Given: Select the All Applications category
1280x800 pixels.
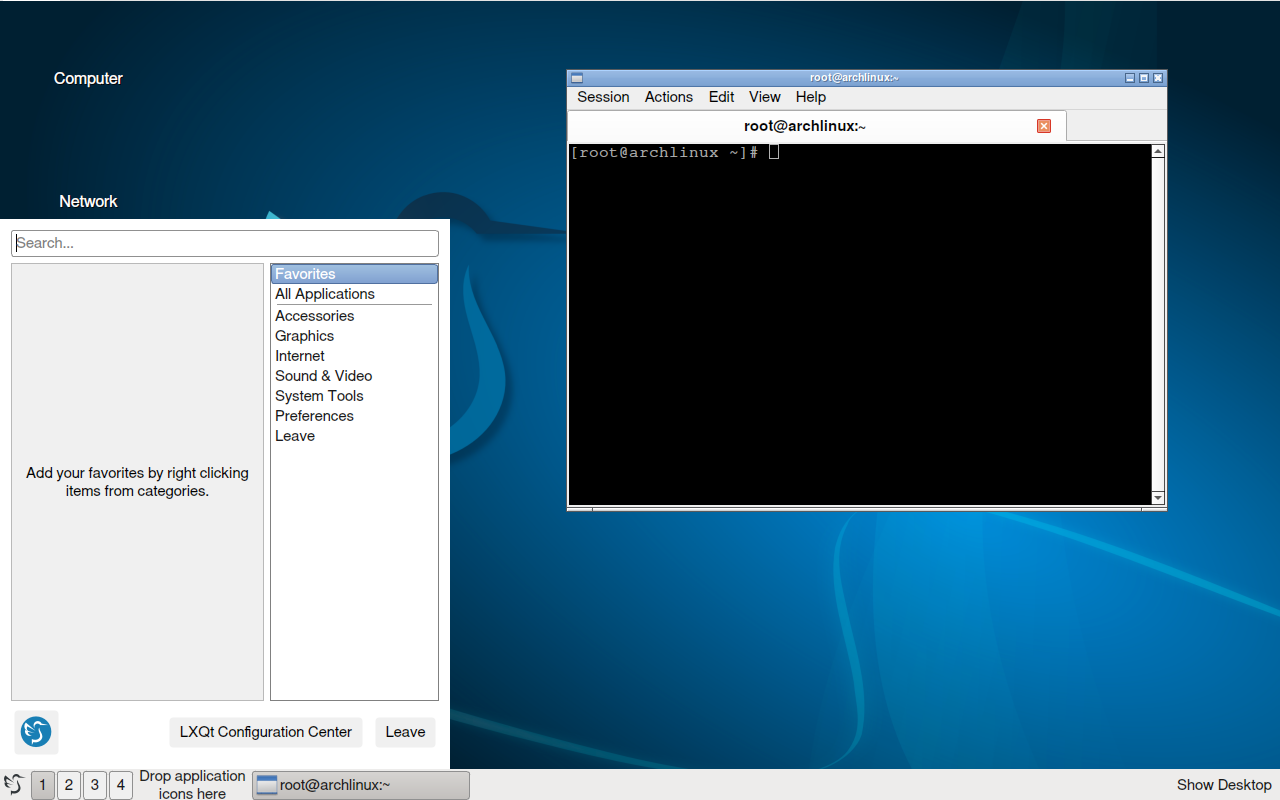Looking at the screenshot, I should tap(354, 294).
